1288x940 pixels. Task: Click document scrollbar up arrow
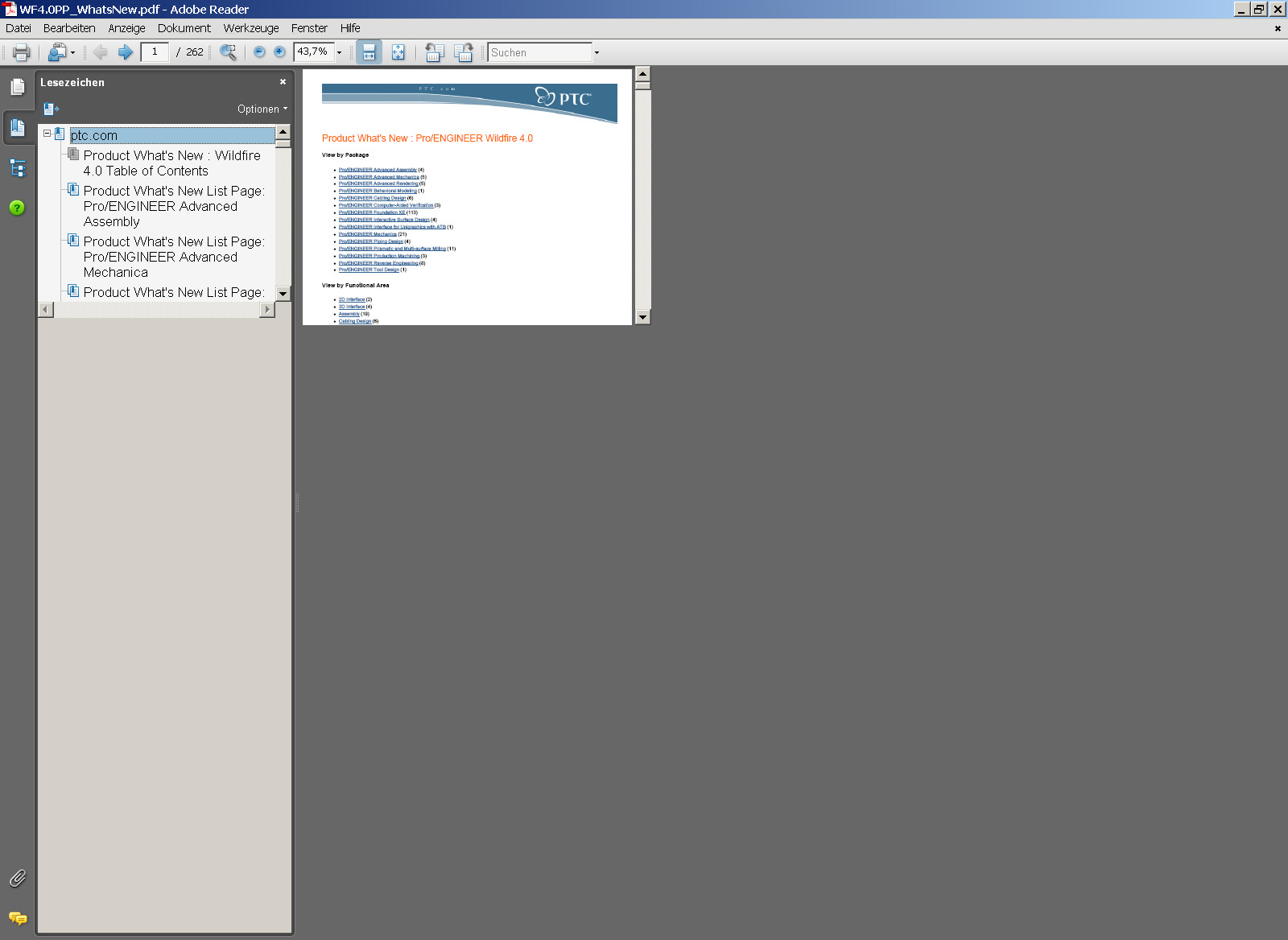pyautogui.click(x=642, y=74)
